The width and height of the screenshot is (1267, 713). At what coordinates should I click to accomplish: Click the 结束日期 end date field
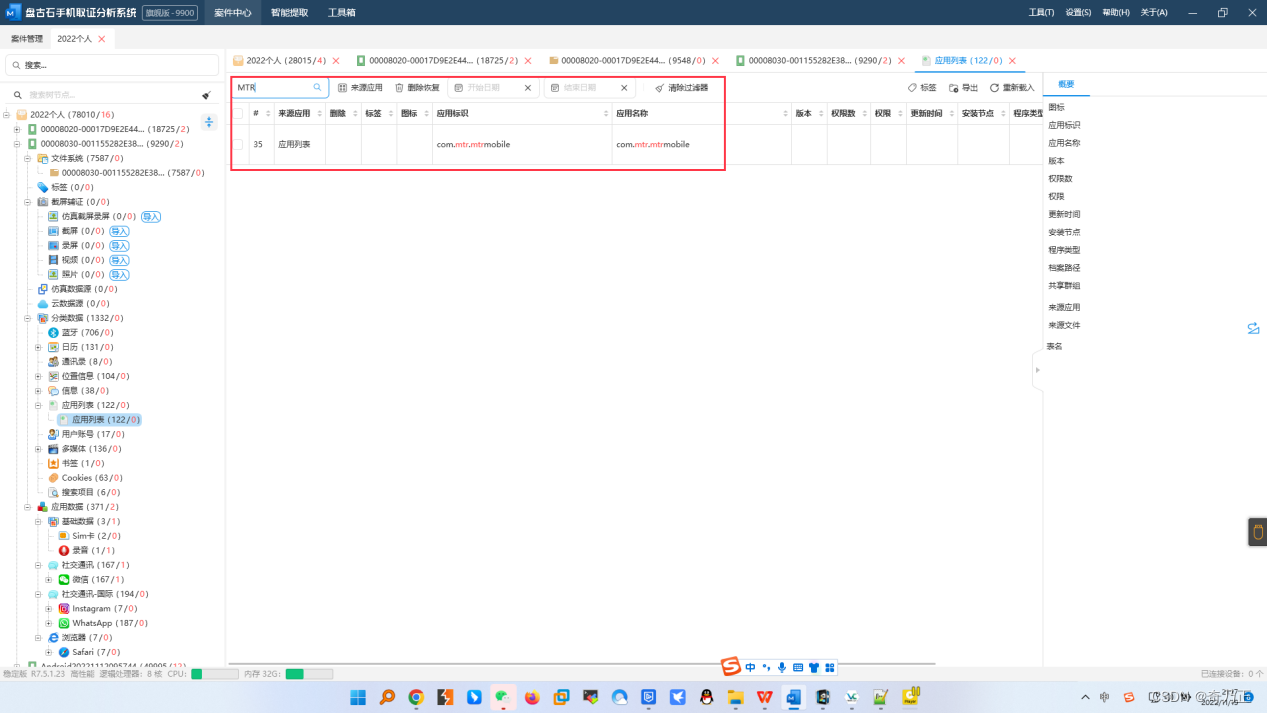click(581, 88)
